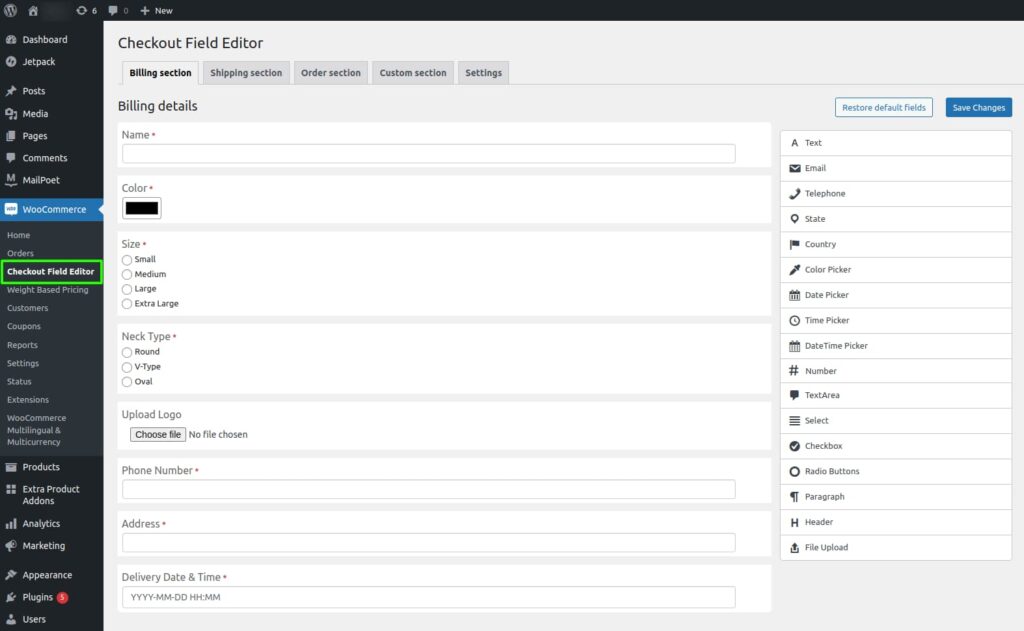The width and height of the screenshot is (1024, 631).
Task: Click the Name input field
Action: 428,154
